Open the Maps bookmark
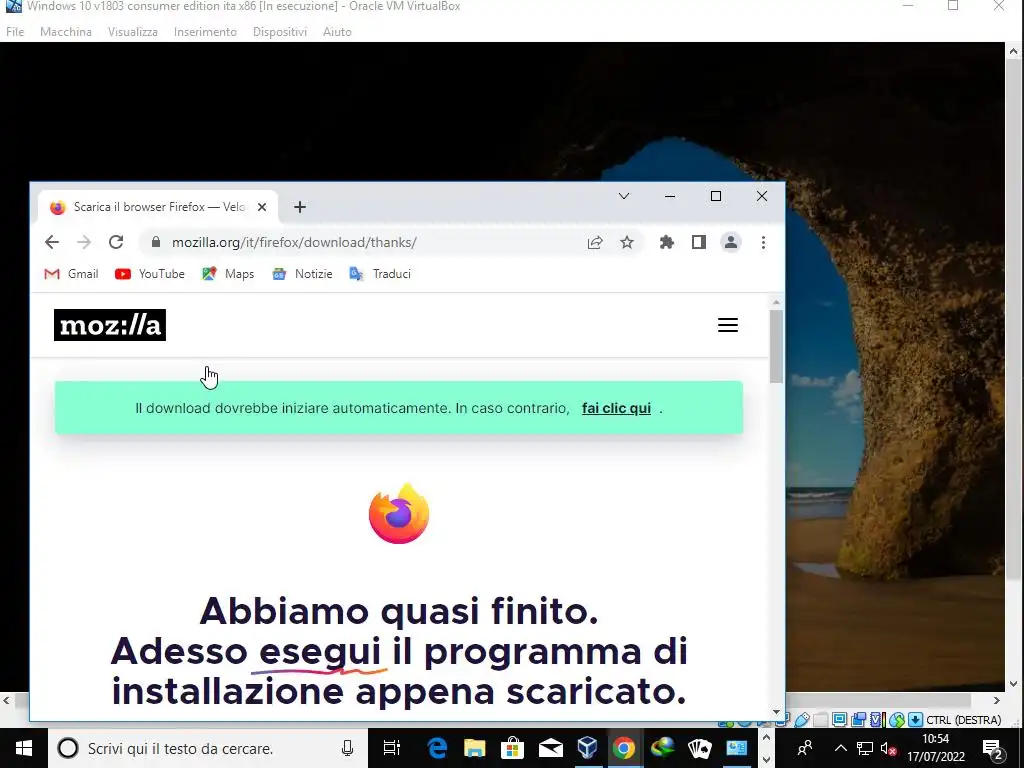 click(x=228, y=274)
